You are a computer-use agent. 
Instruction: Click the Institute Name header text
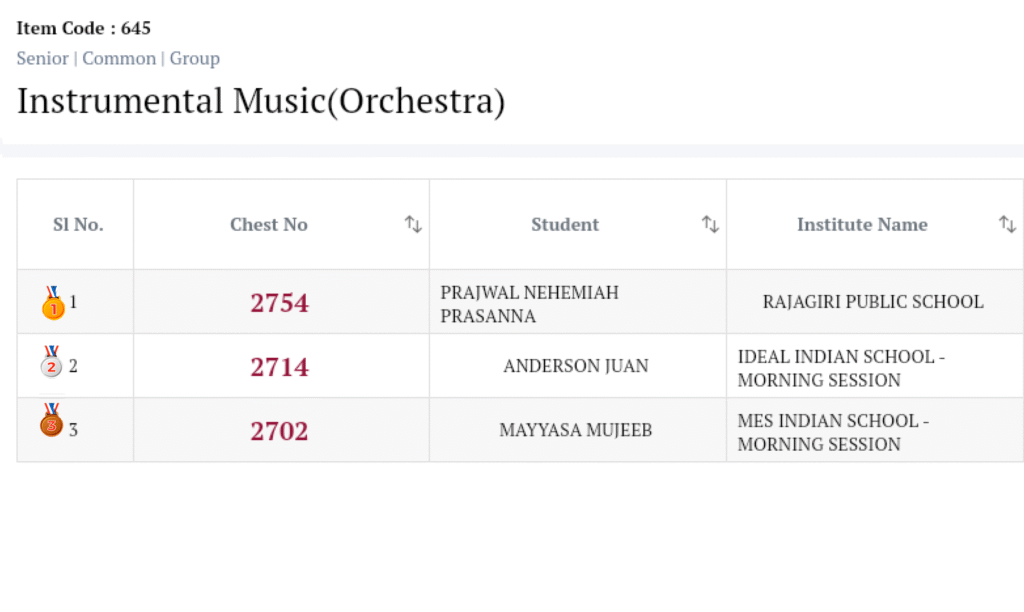tap(862, 225)
